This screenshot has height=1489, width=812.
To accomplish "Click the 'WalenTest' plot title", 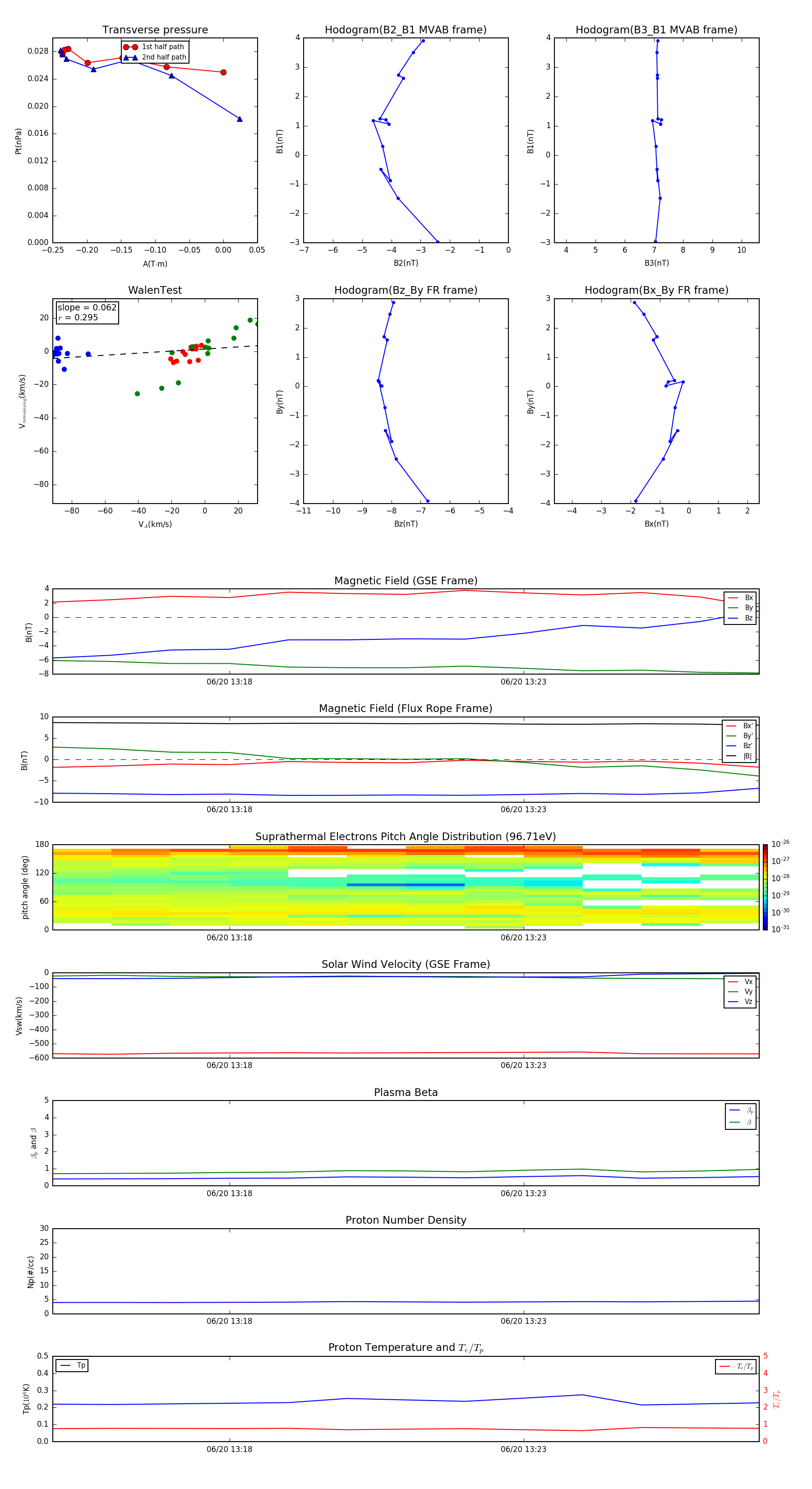I will click(155, 290).
